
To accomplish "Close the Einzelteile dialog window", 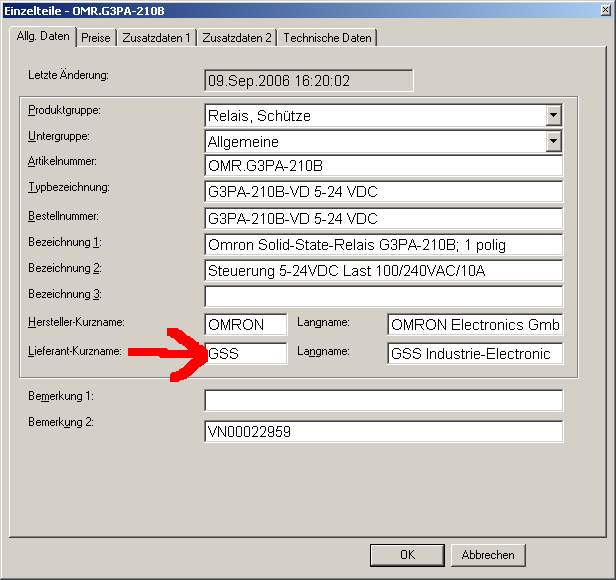I will coord(606,11).
